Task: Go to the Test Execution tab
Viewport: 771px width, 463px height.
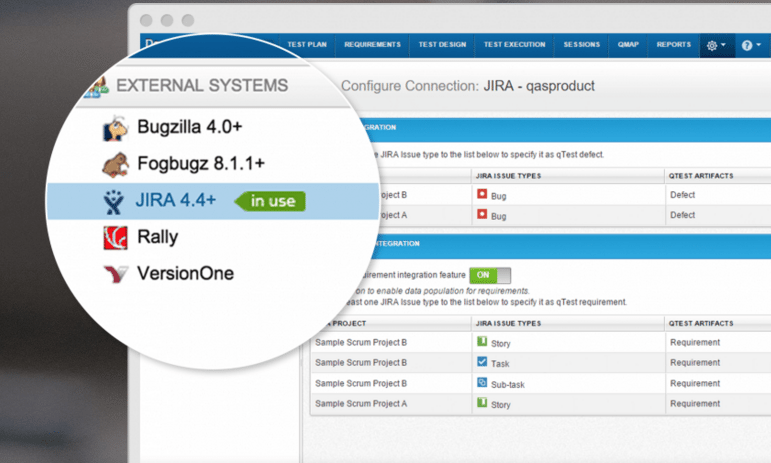Action: click(x=514, y=45)
